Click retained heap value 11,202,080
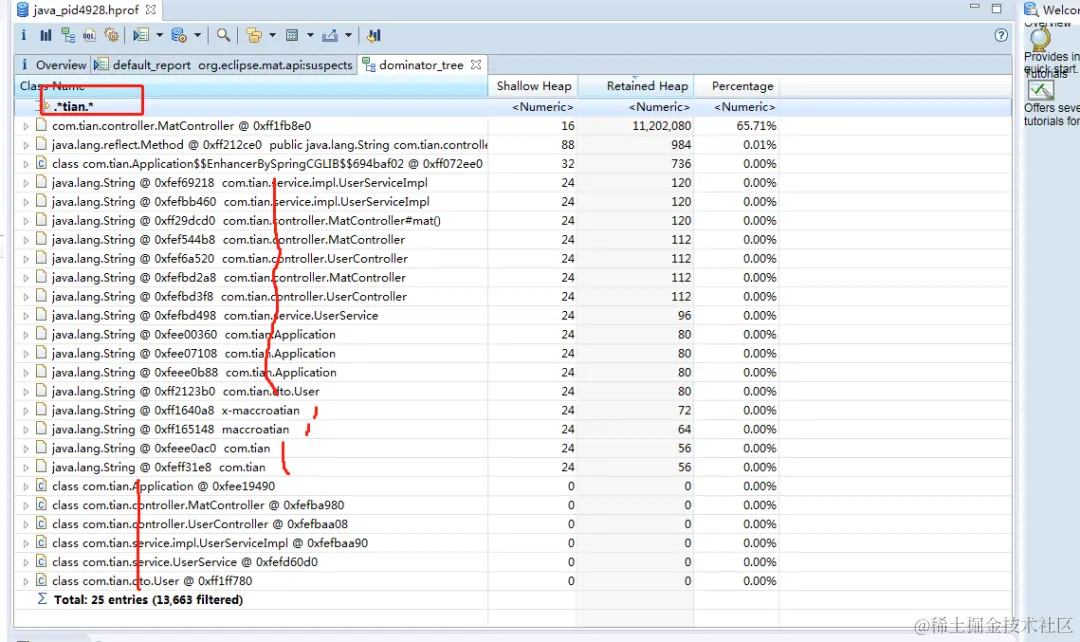The image size is (1080, 642). 661,126
